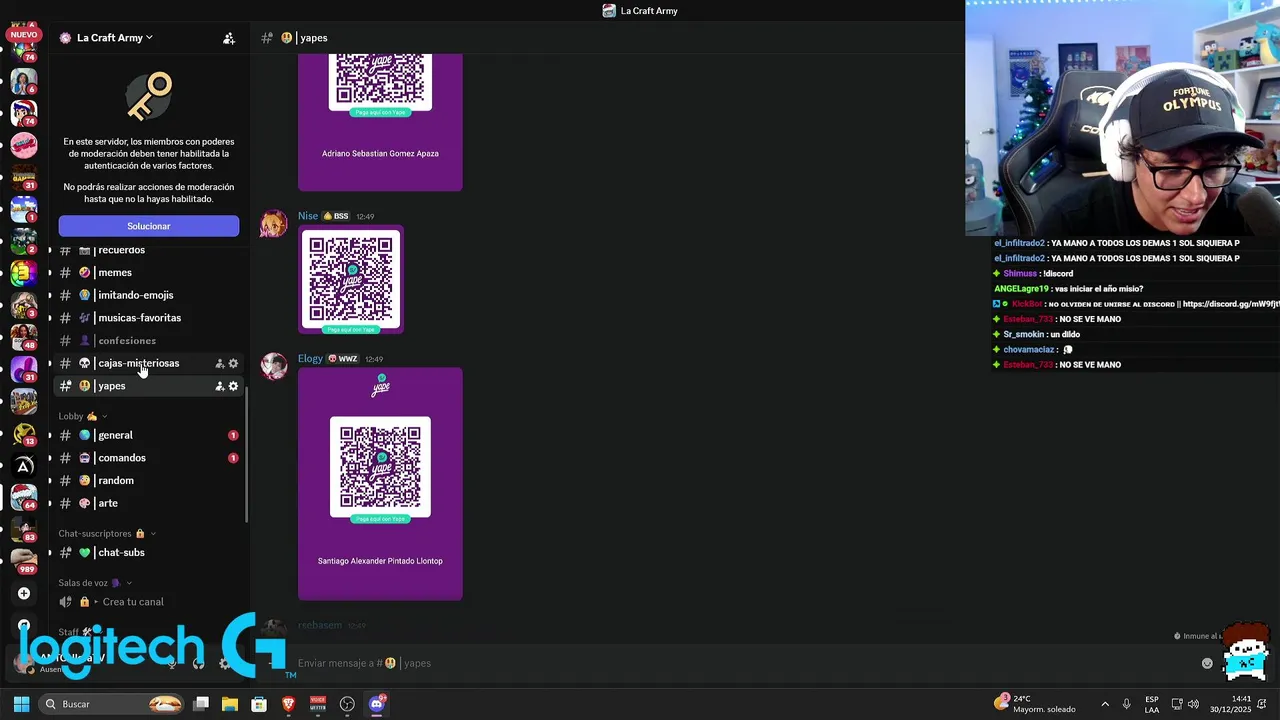1280x720 pixels.
Task: Open Task View on the taskbar
Action: (201, 704)
